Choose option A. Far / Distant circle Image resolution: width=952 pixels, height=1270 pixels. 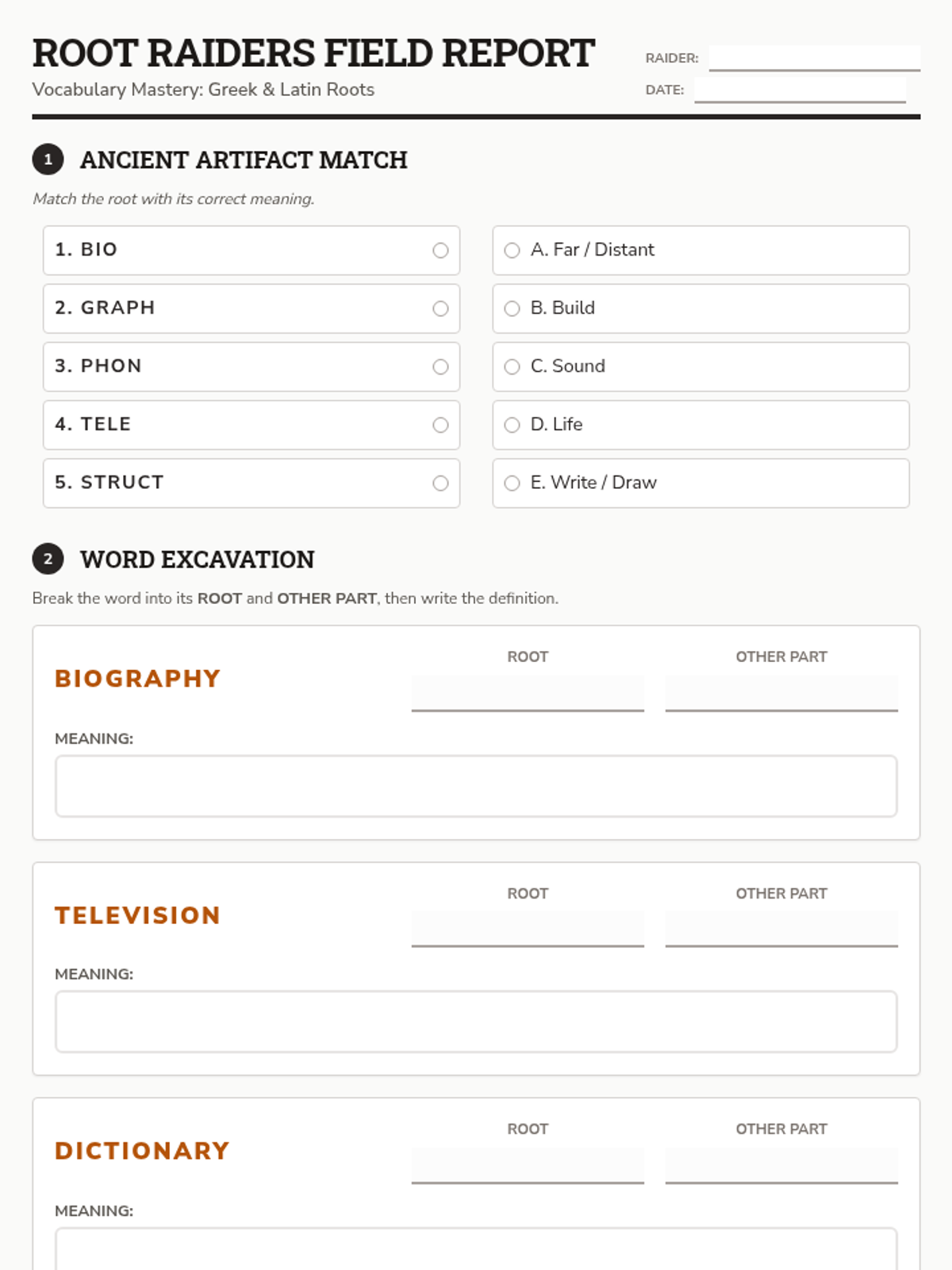[x=512, y=251]
